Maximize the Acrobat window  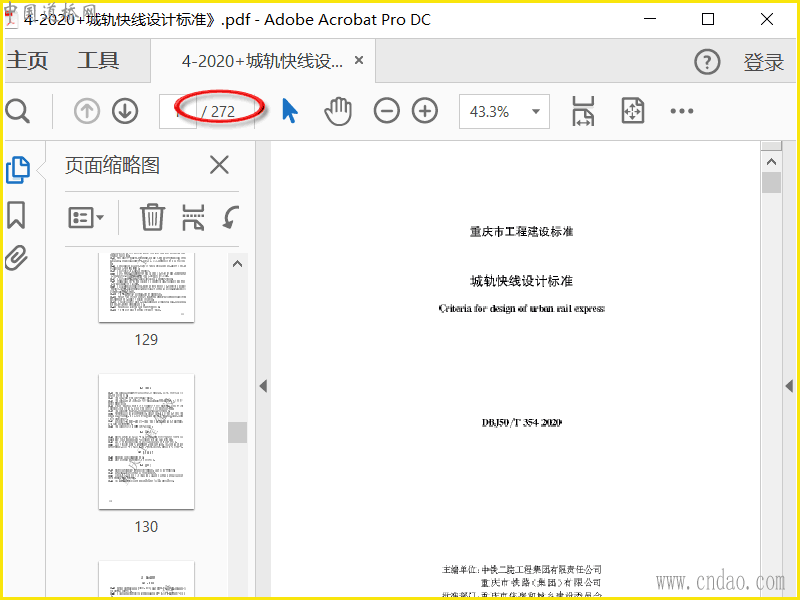[x=708, y=19]
